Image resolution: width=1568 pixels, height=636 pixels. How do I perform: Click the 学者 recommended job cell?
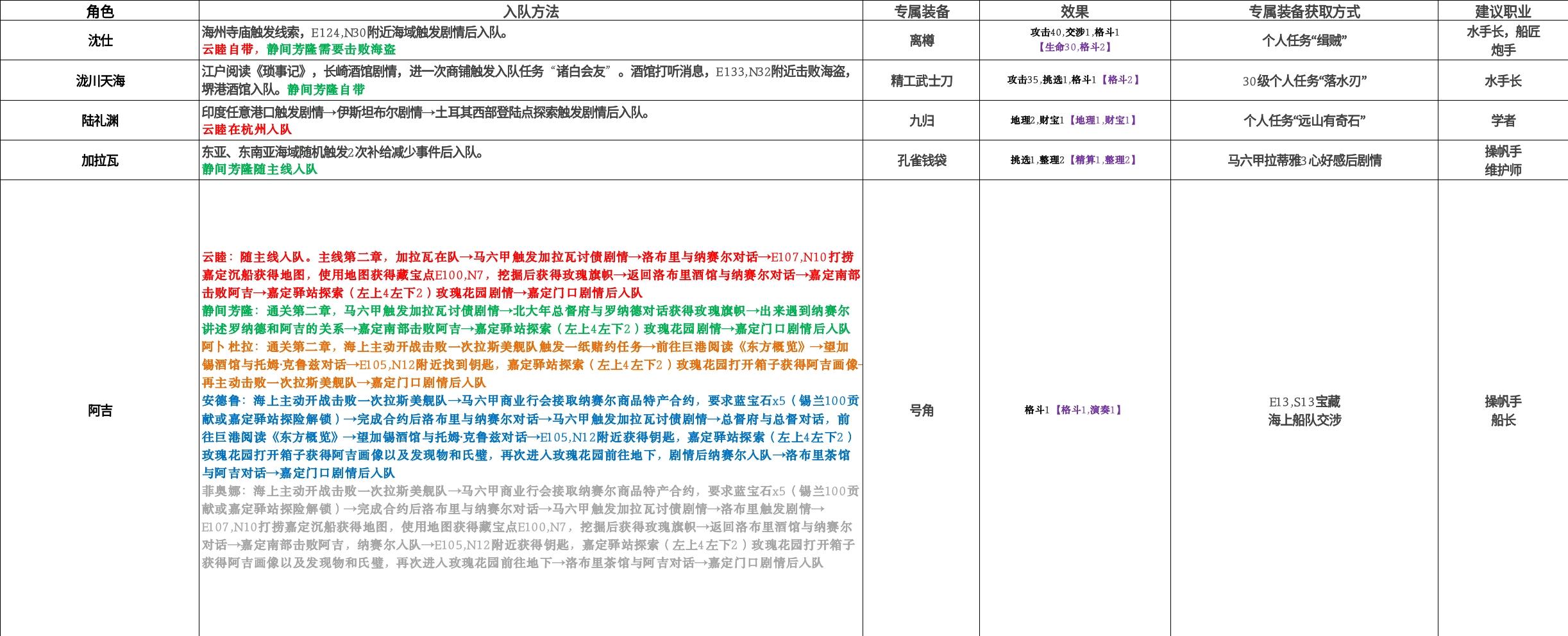click(x=1503, y=121)
